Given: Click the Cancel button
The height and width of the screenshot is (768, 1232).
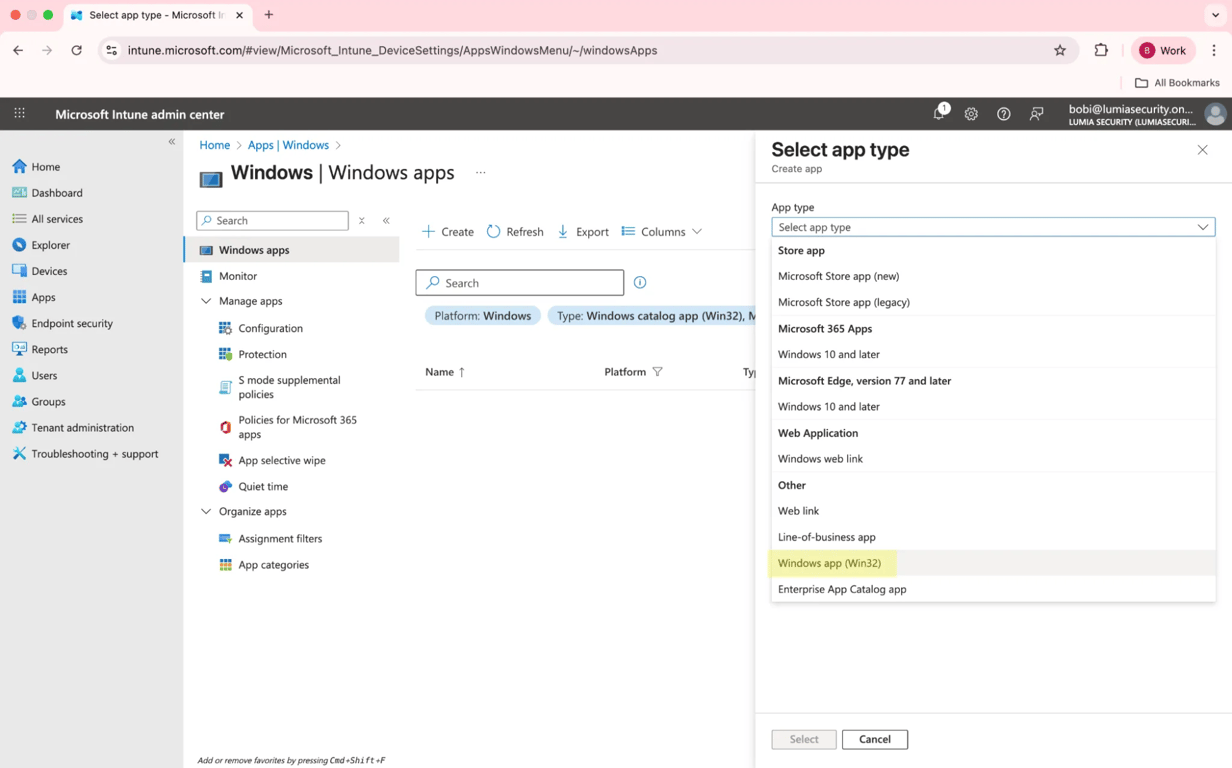Looking at the screenshot, I should pos(875,739).
